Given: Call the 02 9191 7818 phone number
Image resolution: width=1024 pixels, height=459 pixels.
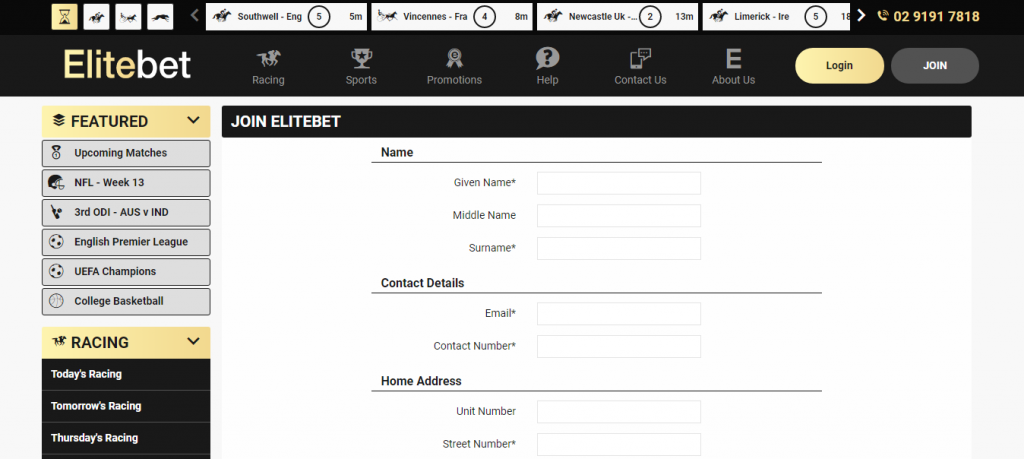Looking at the screenshot, I should pyautogui.click(x=929, y=16).
